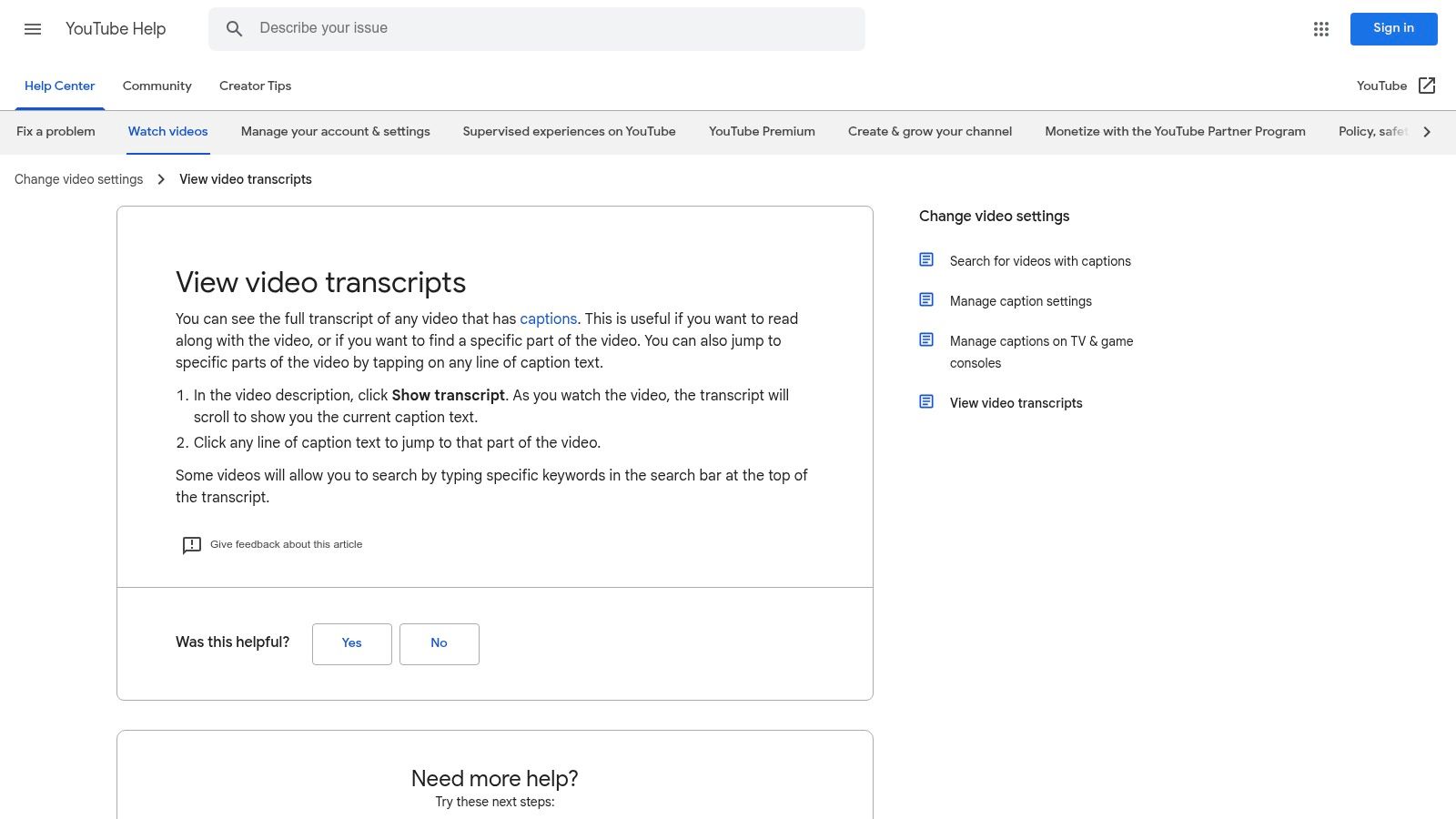Click No under Was this helpful

[x=439, y=643]
